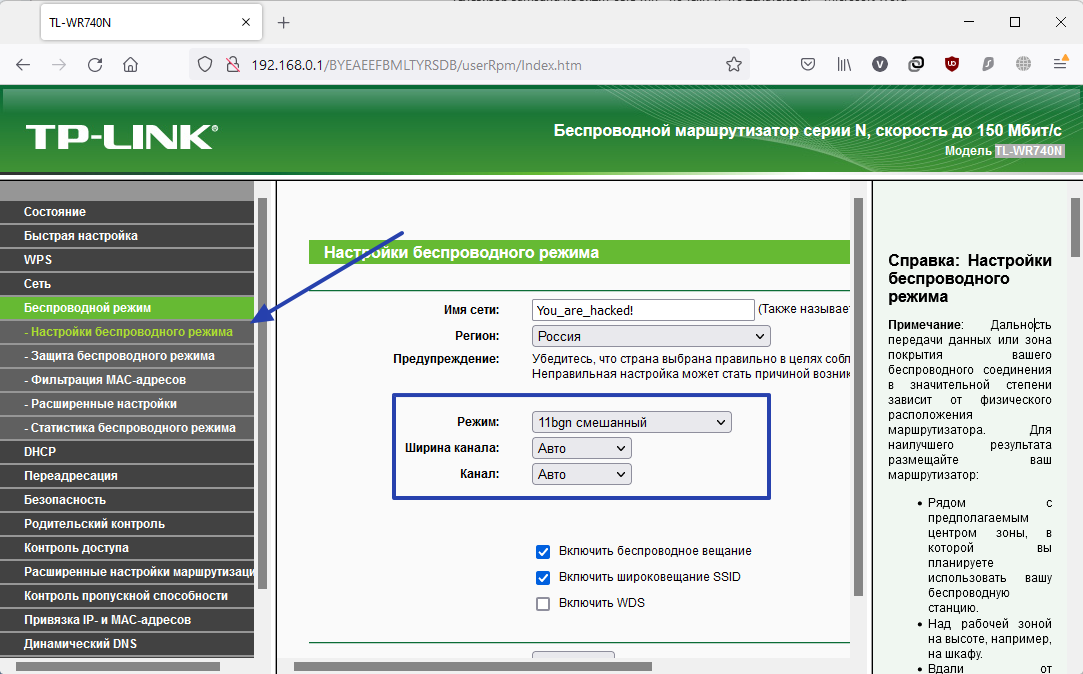1083x674 pixels.
Task: Open Настройки беспроводного режима submenu link
Action: pyautogui.click(x=127, y=332)
